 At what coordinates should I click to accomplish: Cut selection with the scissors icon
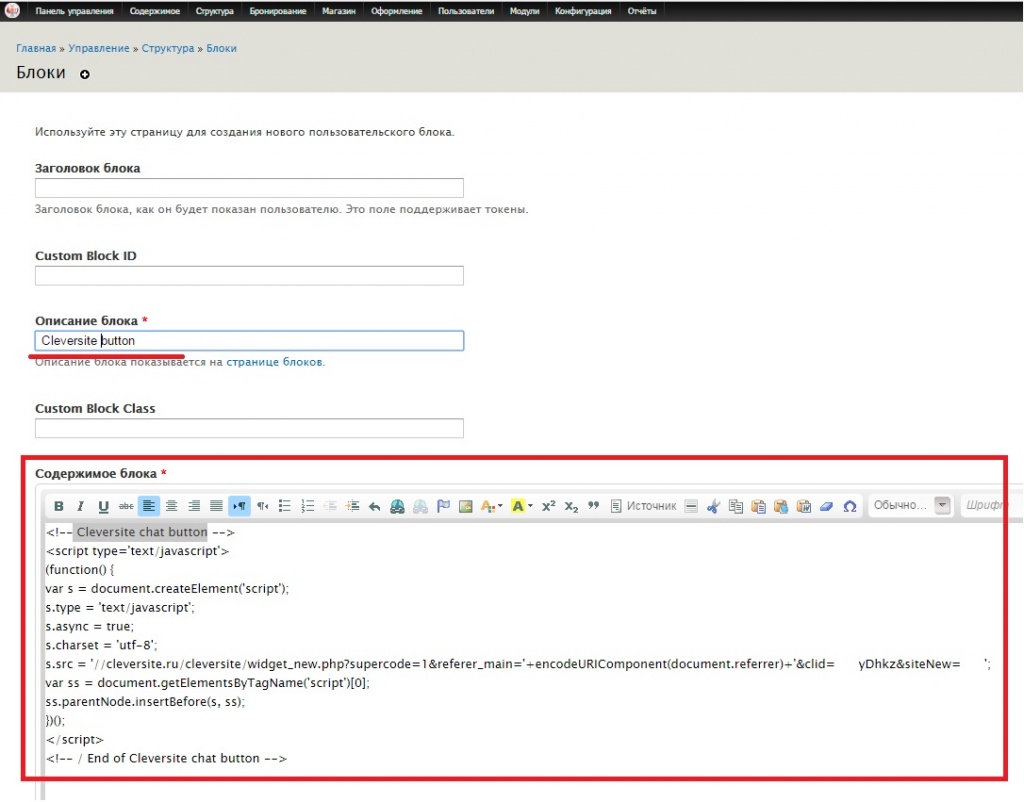click(713, 506)
